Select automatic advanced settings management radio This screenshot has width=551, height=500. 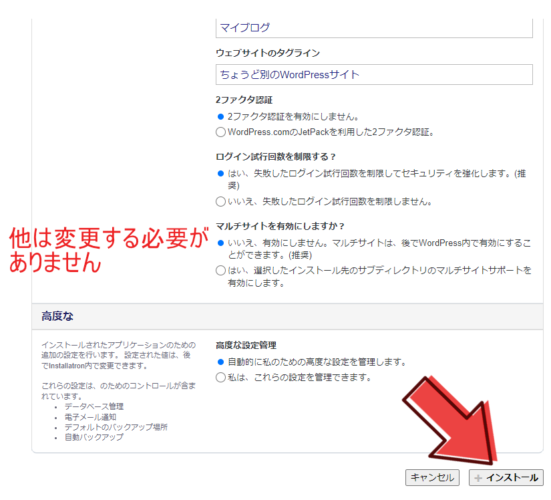[220, 362]
